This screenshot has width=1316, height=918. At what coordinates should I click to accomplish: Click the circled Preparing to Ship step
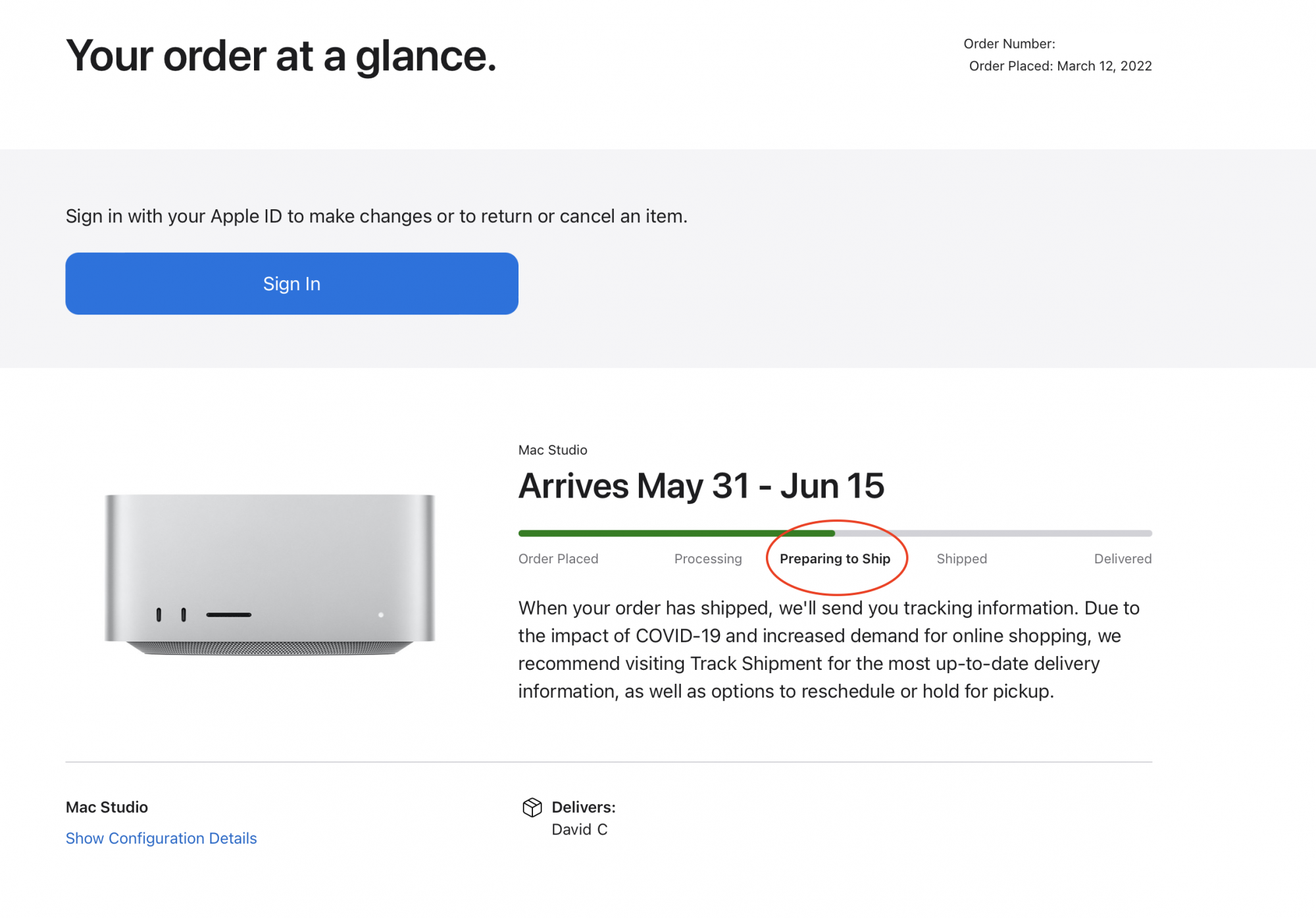[834, 559]
